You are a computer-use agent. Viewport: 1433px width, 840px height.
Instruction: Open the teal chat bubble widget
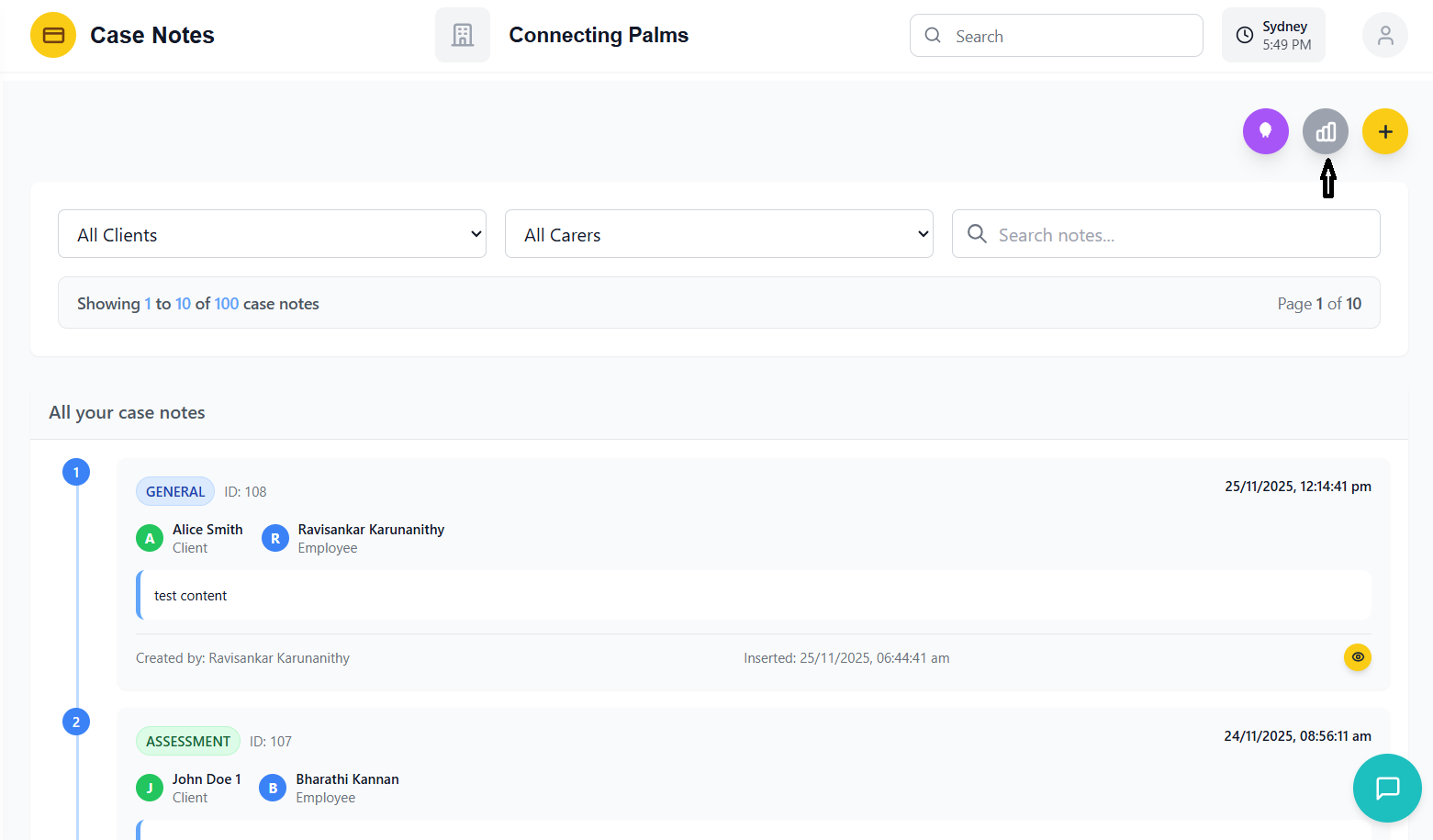[x=1386, y=788]
